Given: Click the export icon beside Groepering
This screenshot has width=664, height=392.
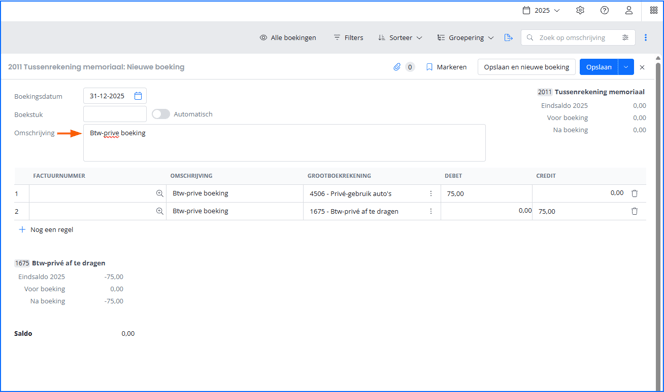Looking at the screenshot, I should click(508, 38).
